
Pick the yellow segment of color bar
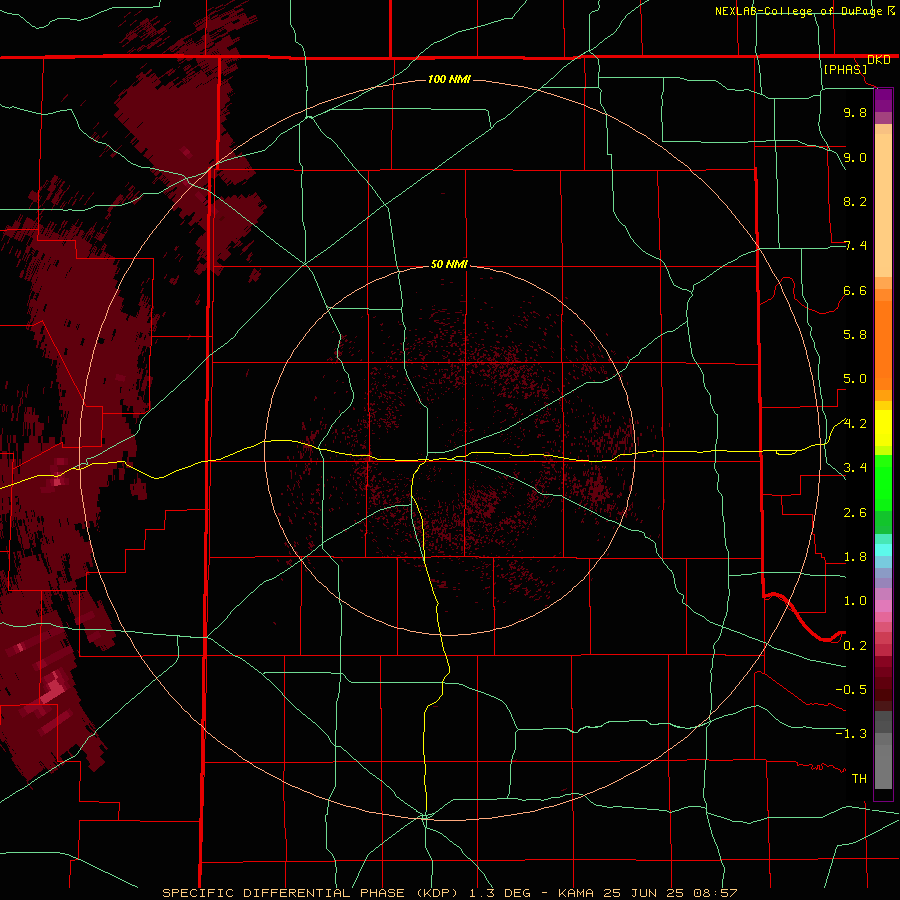883,428
